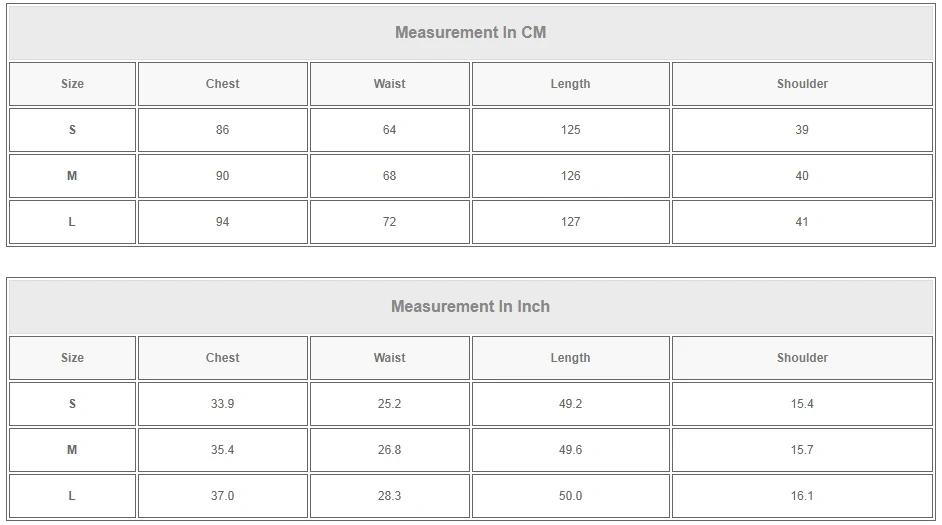942x525 pixels.
Task: Select the Chest header in CM table
Action: tap(222, 84)
